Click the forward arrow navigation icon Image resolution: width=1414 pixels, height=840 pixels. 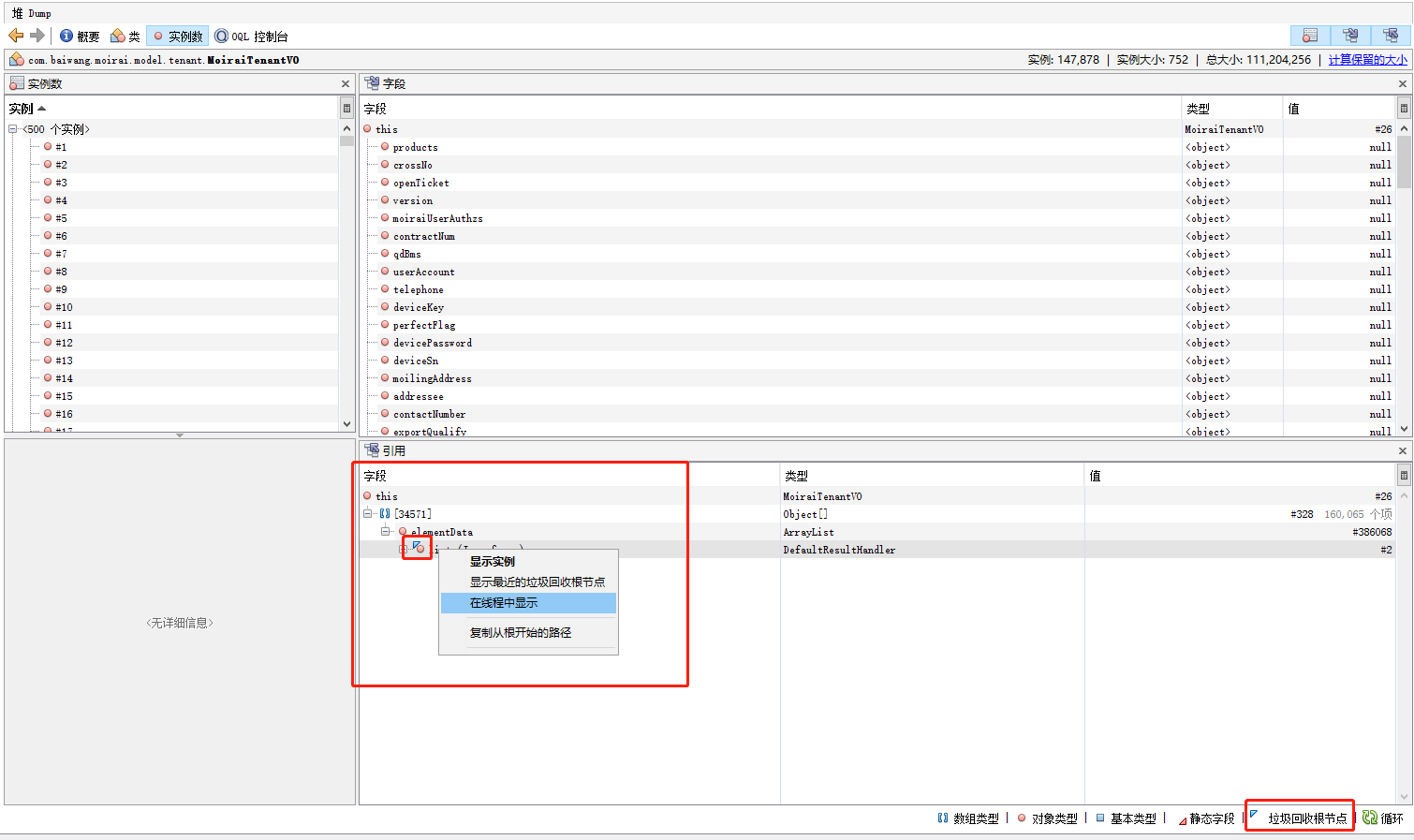point(37,36)
